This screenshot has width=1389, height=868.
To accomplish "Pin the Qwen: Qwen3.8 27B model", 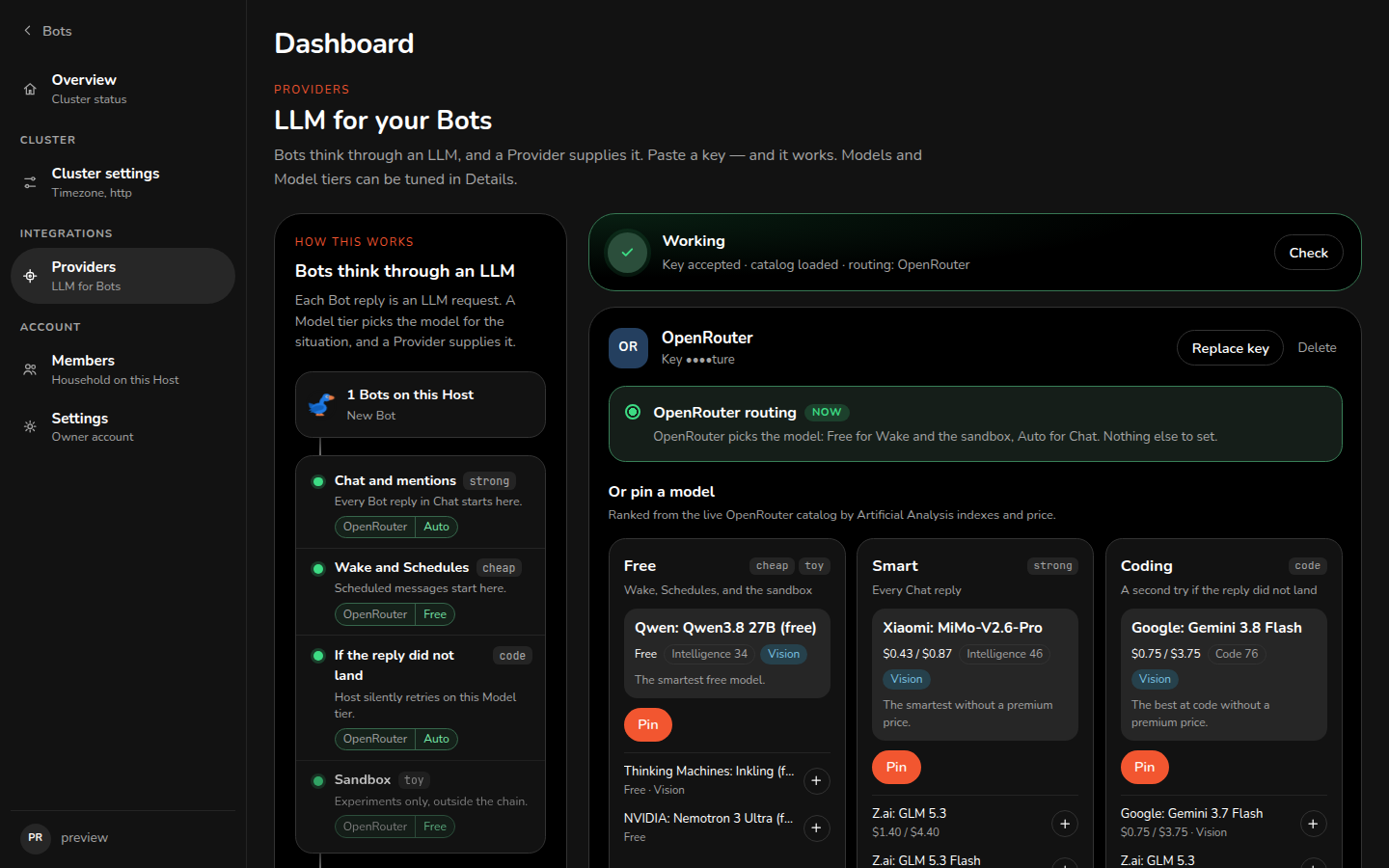I will (x=648, y=724).
